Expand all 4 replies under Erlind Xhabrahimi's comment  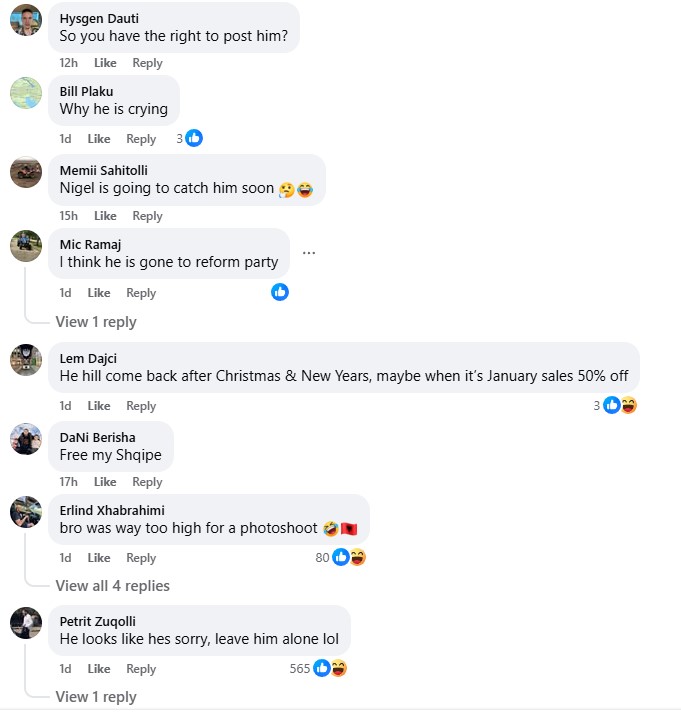click(x=112, y=586)
